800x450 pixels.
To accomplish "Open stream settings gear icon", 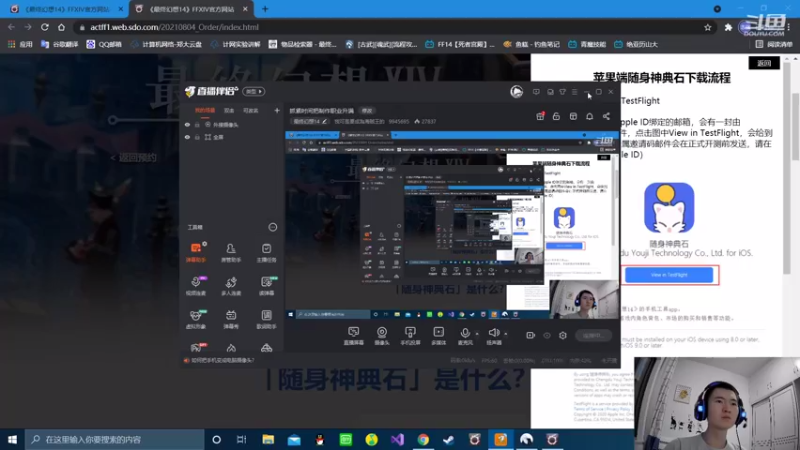I will [563, 335].
